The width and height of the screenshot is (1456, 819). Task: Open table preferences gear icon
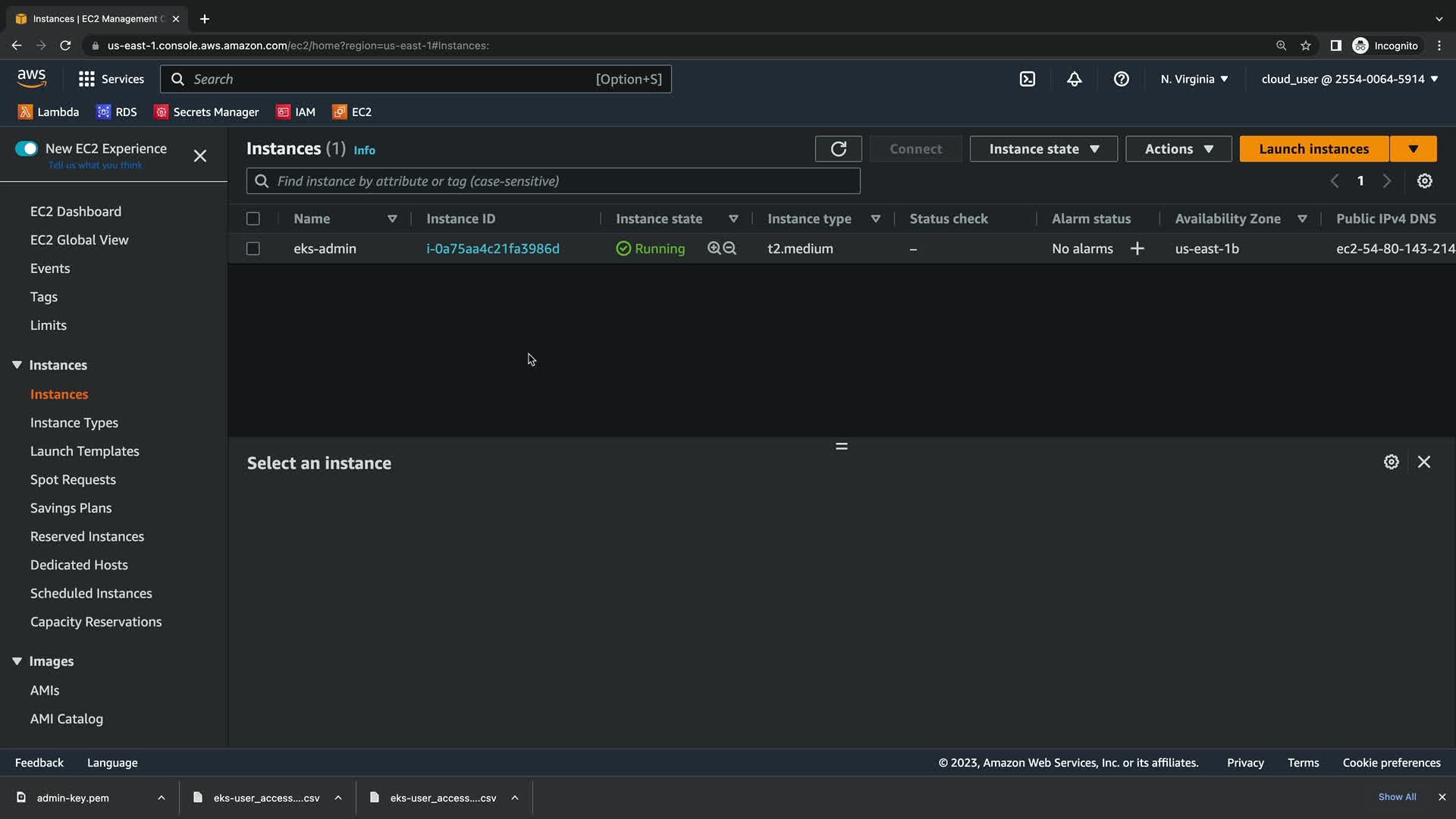click(1425, 181)
